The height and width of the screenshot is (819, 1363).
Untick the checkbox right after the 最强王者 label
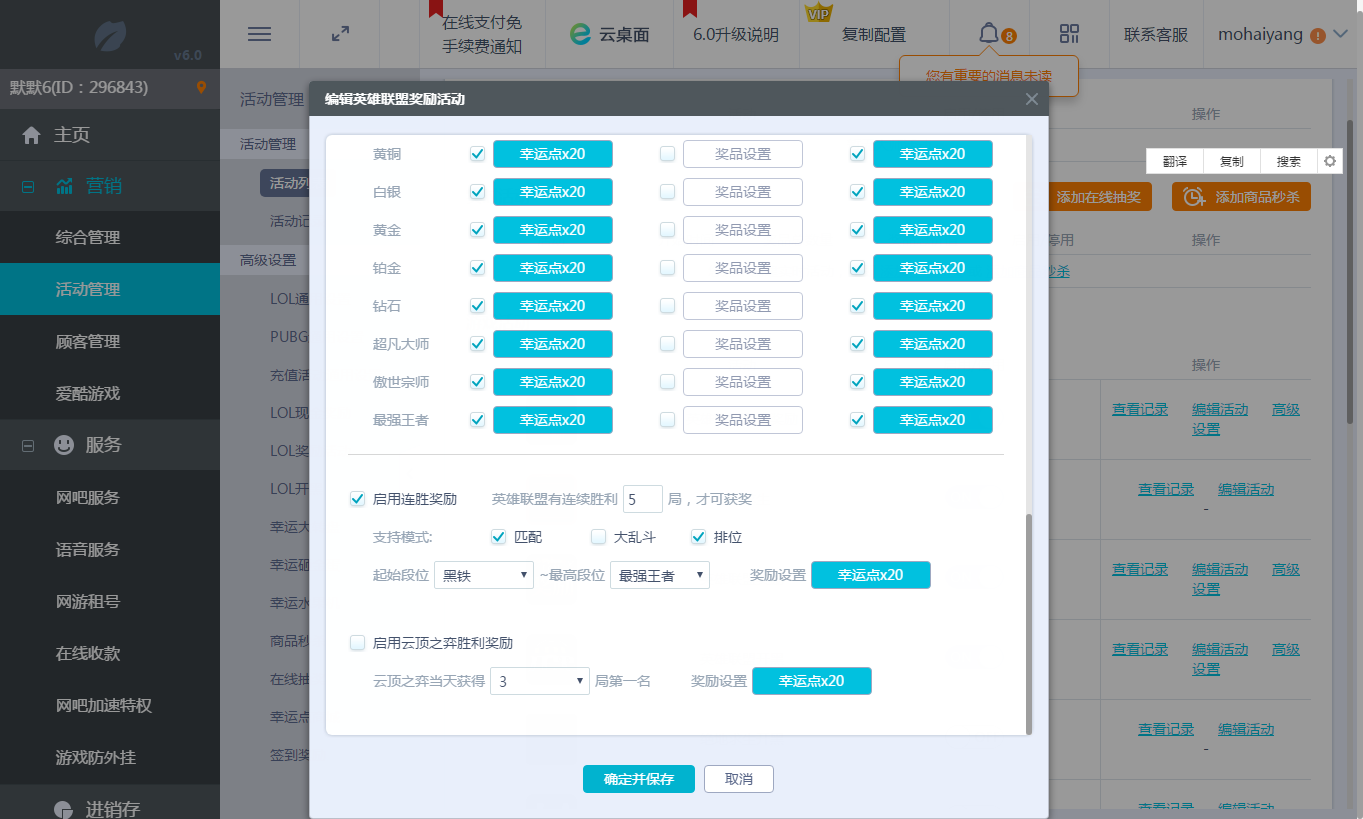click(x=477, y=420)
